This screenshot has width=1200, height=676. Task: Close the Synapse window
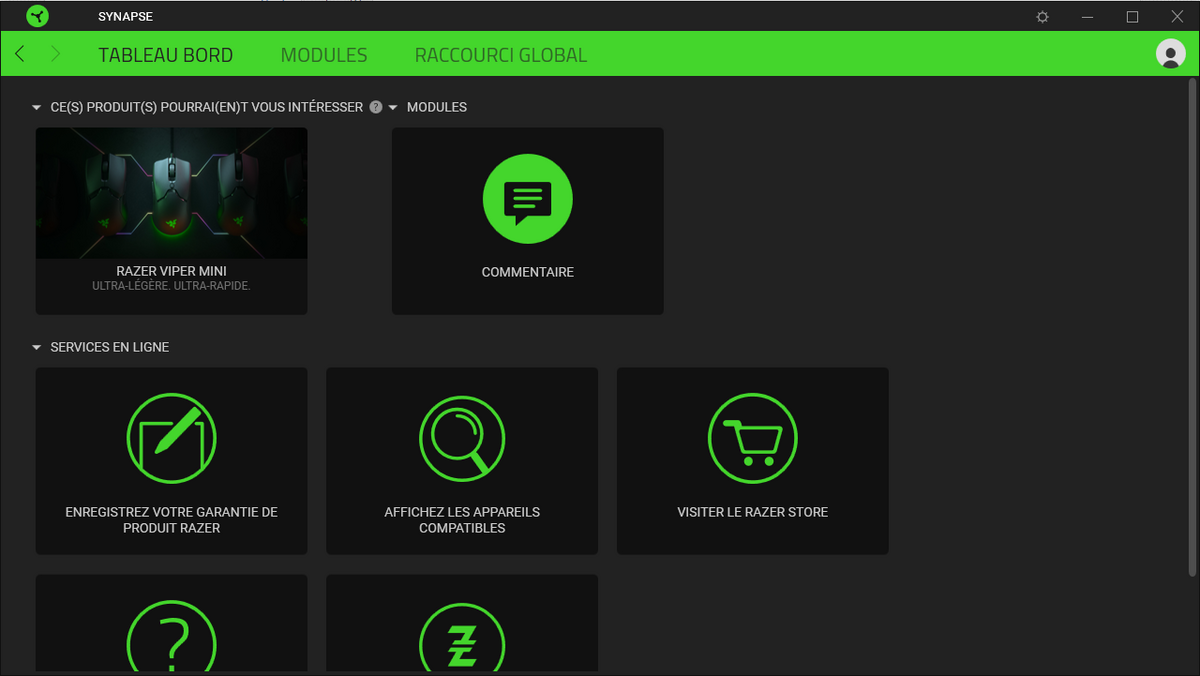click(1177, 17)
